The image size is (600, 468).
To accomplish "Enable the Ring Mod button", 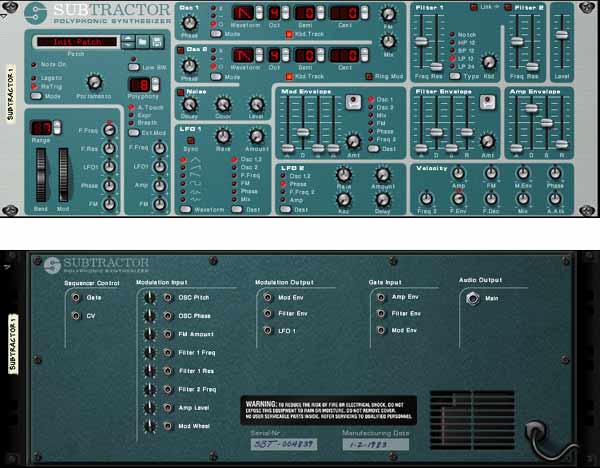I will click(369, 77).
